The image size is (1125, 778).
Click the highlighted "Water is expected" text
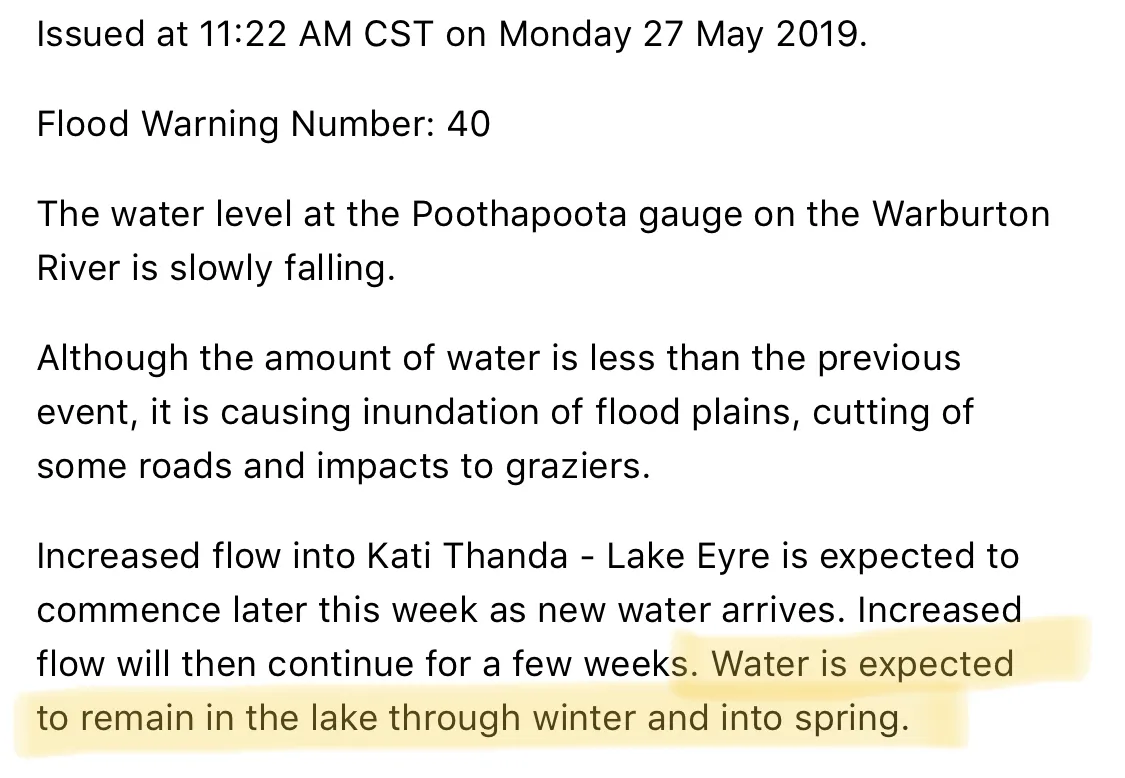[862, 665]
